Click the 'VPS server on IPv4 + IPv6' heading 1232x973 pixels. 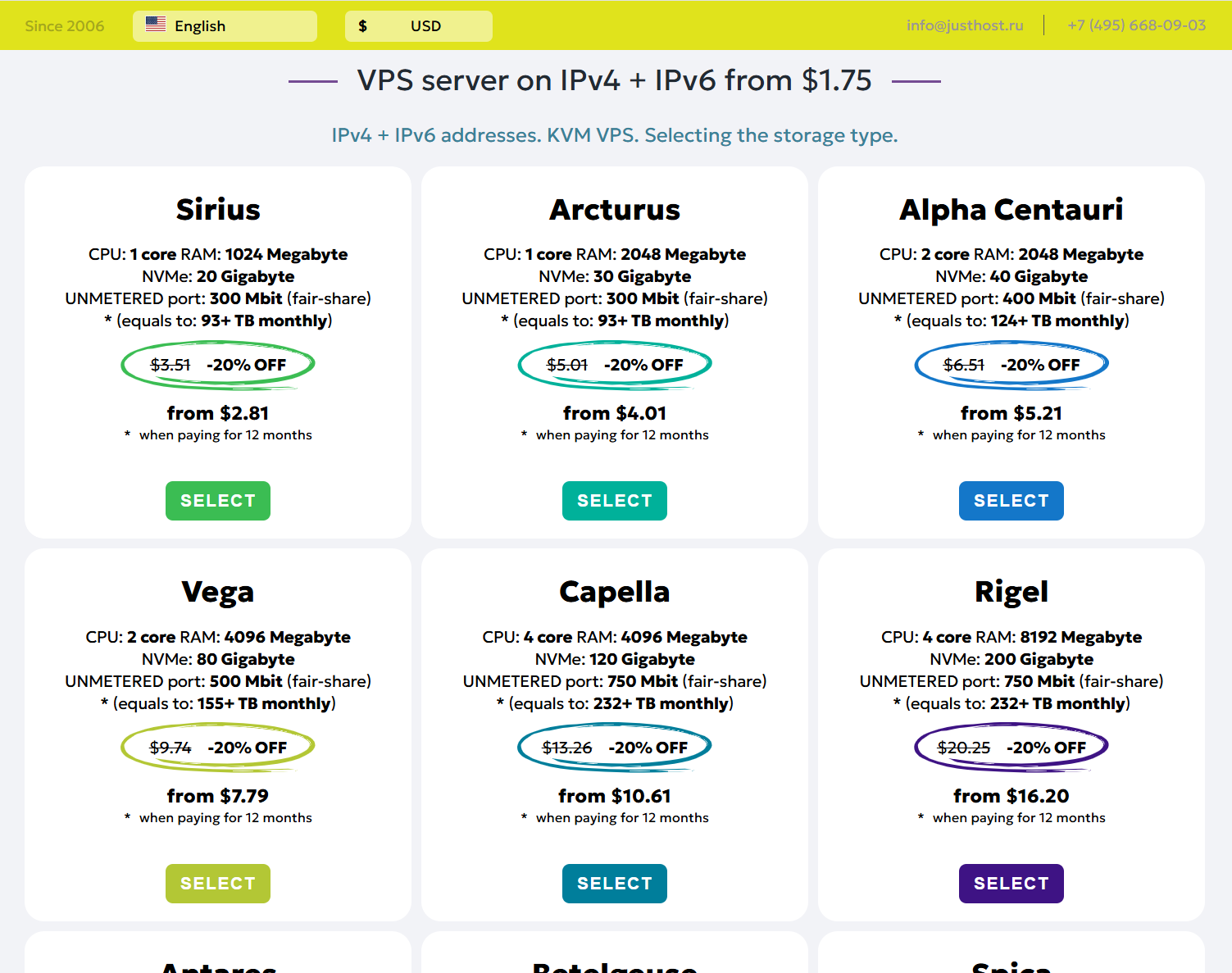tap(615, 80)
